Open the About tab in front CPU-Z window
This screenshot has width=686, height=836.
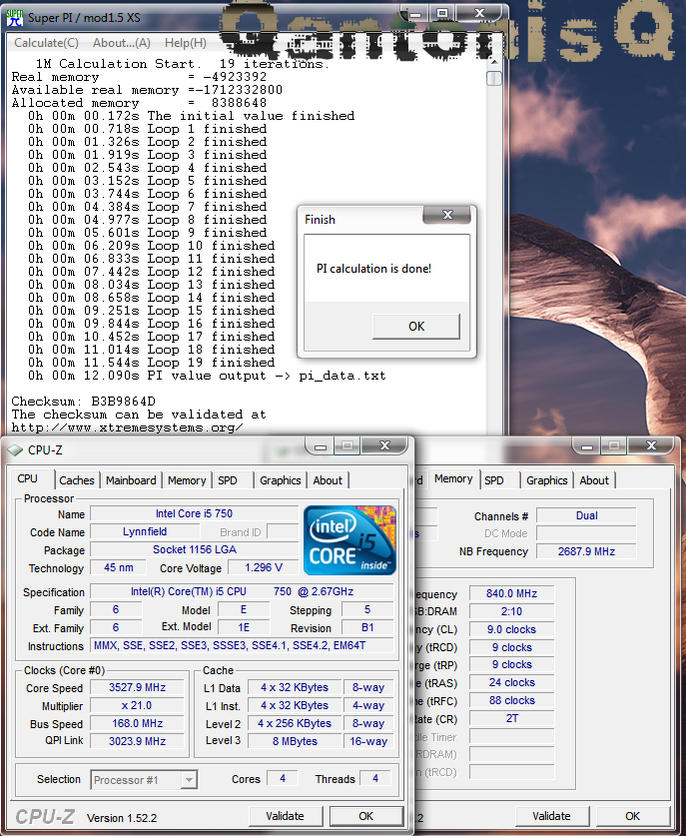[327, 480]
